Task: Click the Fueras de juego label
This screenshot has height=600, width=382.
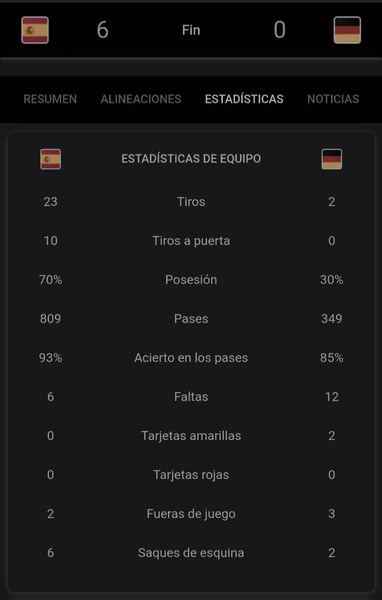Action: tap(191, 514)
